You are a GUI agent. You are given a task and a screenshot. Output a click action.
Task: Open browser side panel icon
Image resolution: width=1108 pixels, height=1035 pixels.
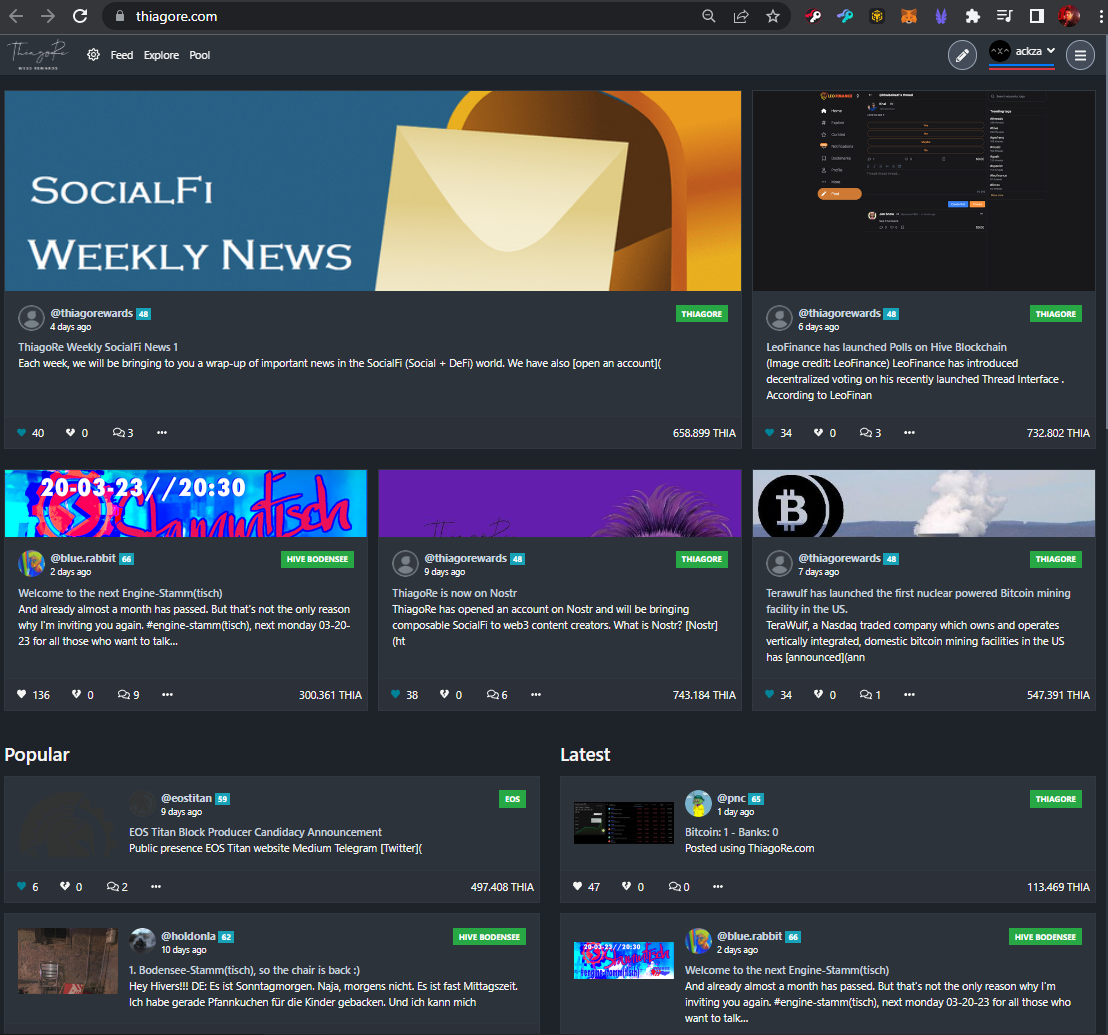pos(1037,16)
